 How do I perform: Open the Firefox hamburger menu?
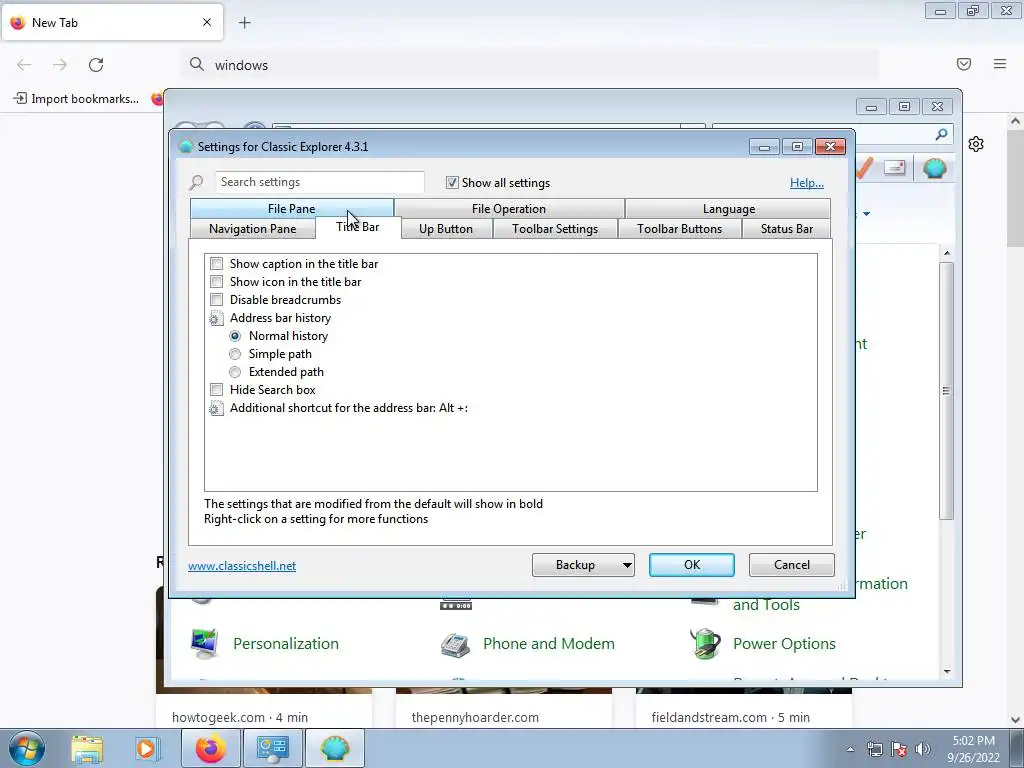tap(1000, 64)
